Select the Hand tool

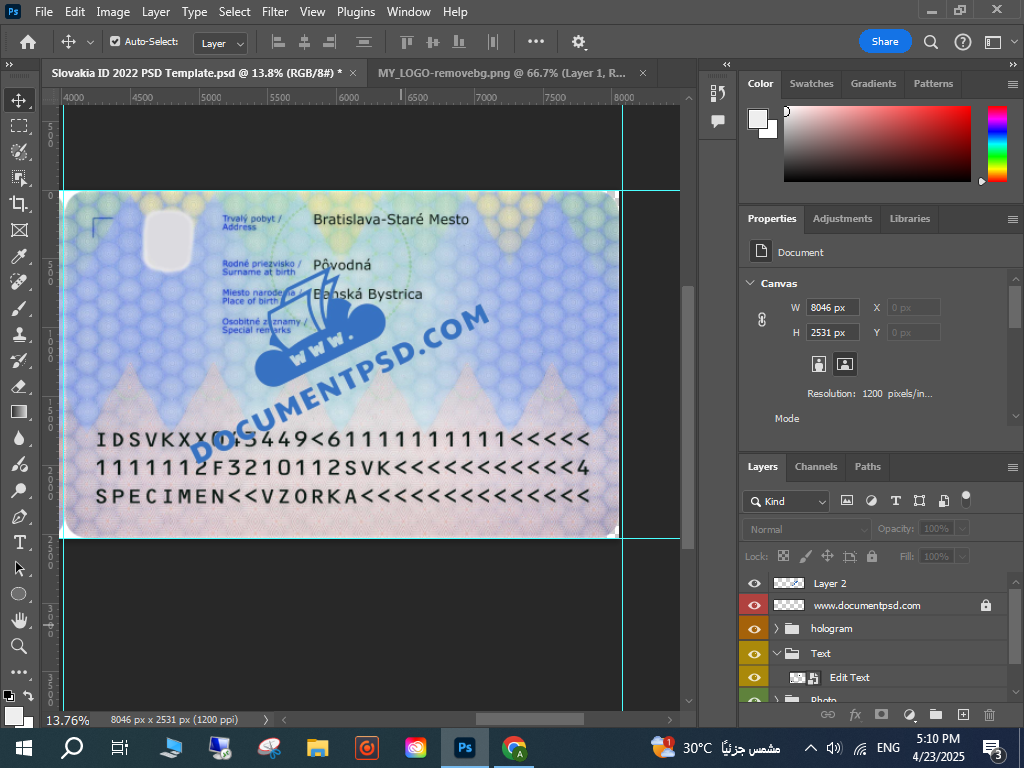(19, 620)
